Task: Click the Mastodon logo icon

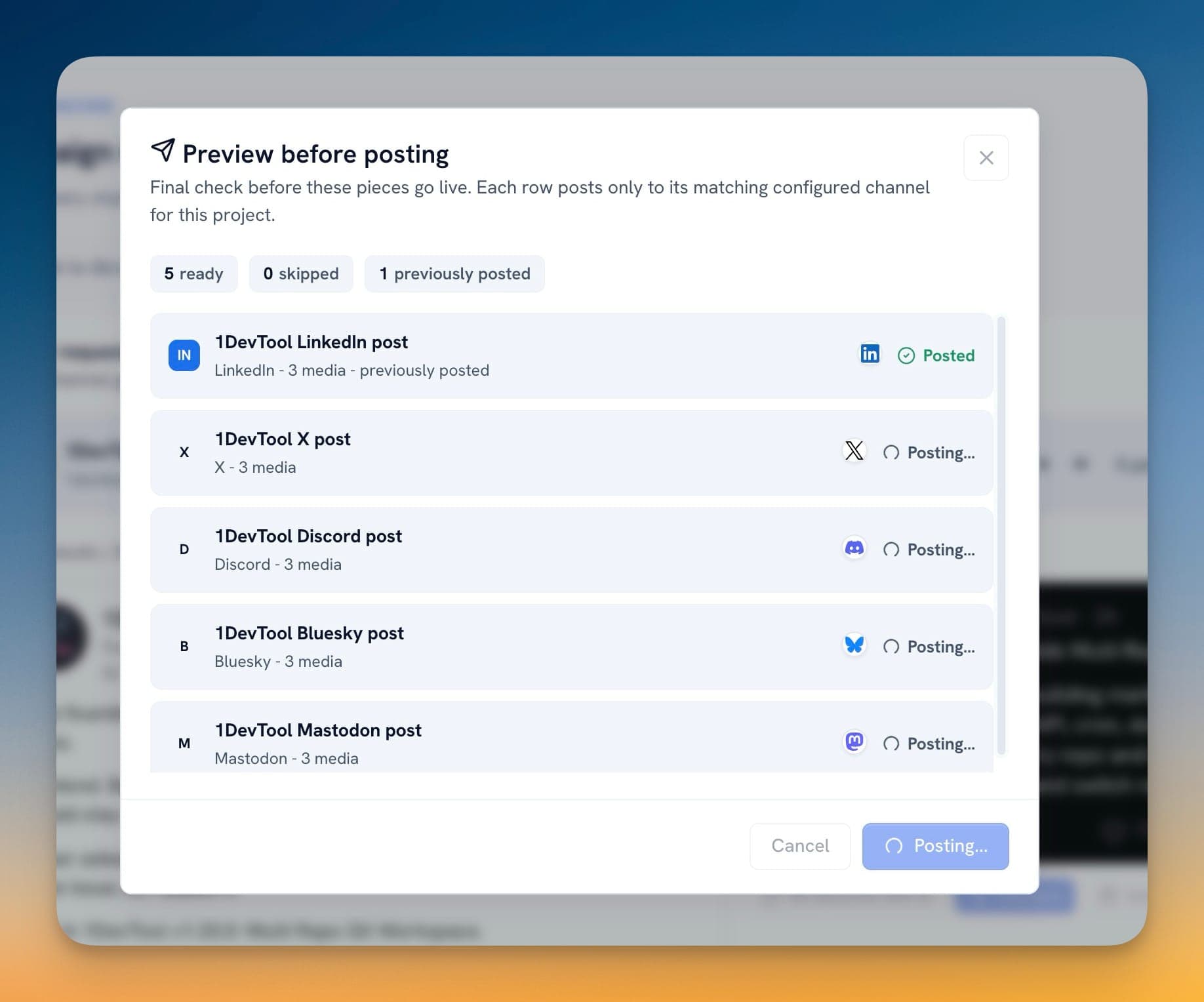Action: pyautogui.click(x=854, y=742)
